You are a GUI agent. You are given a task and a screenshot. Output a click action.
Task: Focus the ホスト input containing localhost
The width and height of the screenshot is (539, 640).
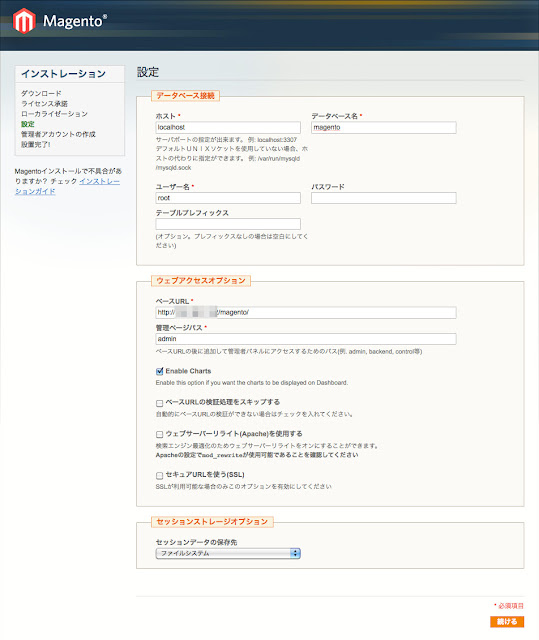coord(228,127)
